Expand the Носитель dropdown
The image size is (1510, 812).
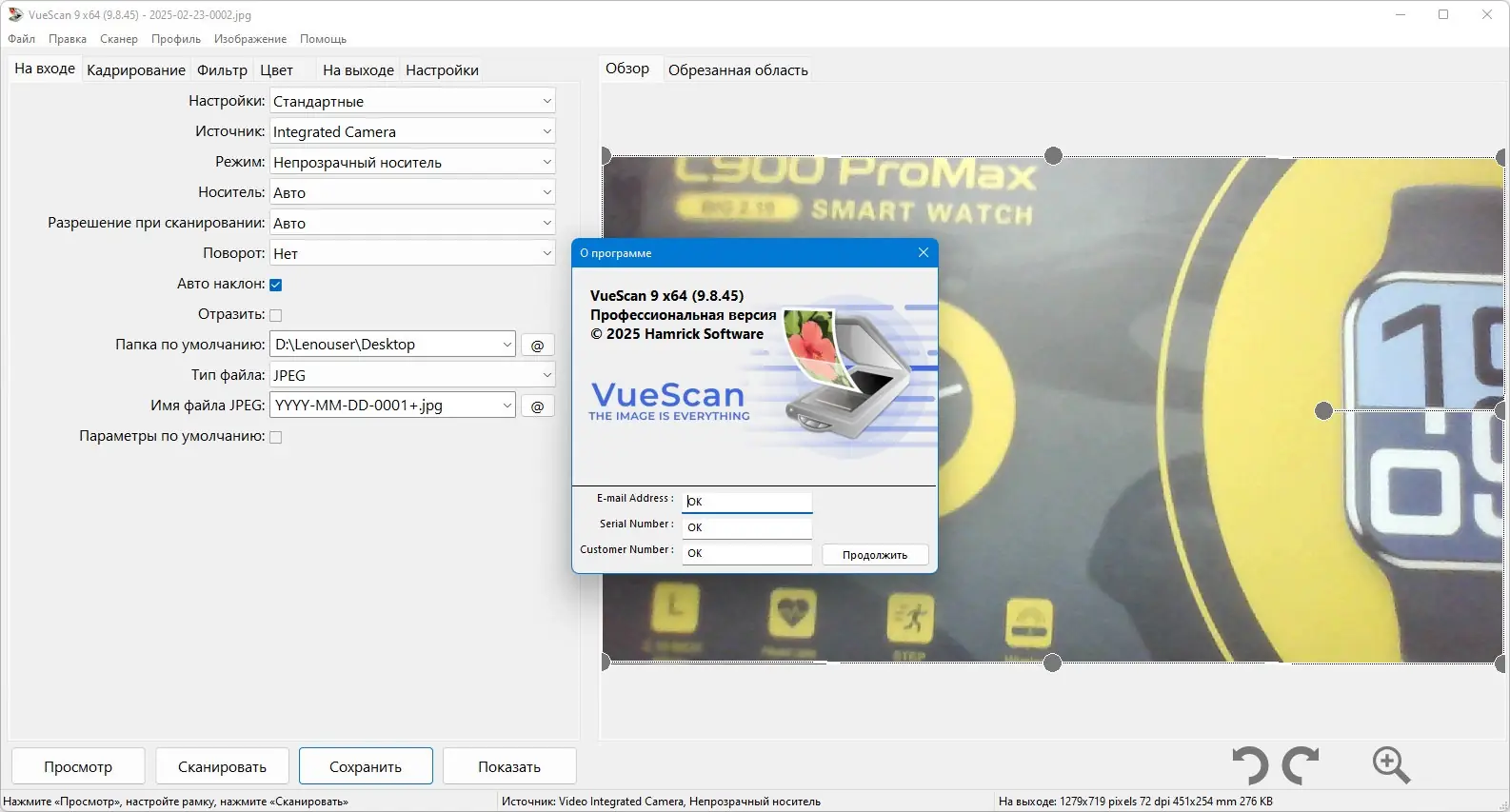tap(412, 192)
